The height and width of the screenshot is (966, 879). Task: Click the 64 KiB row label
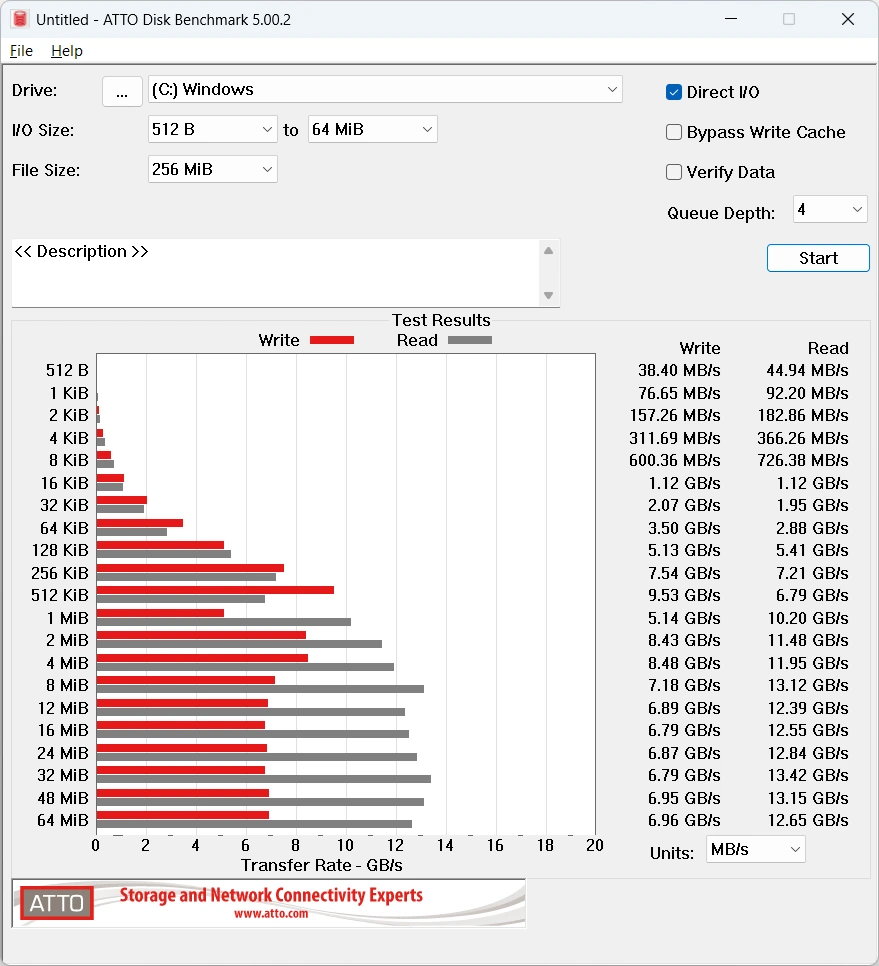click(x=64, y=528)
